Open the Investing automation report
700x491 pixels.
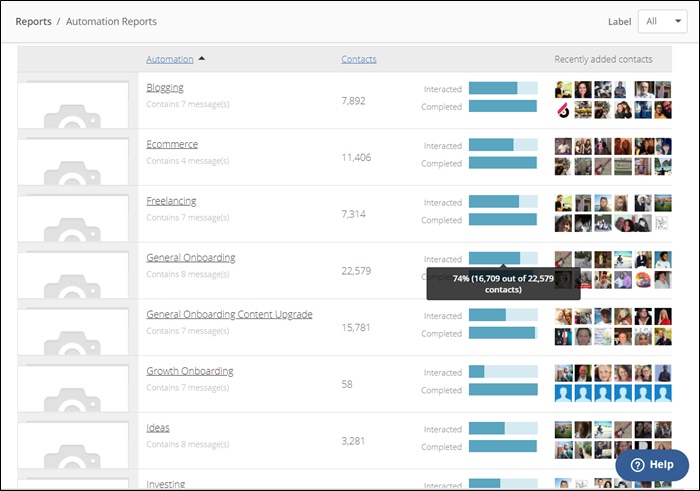pos(166,484)
